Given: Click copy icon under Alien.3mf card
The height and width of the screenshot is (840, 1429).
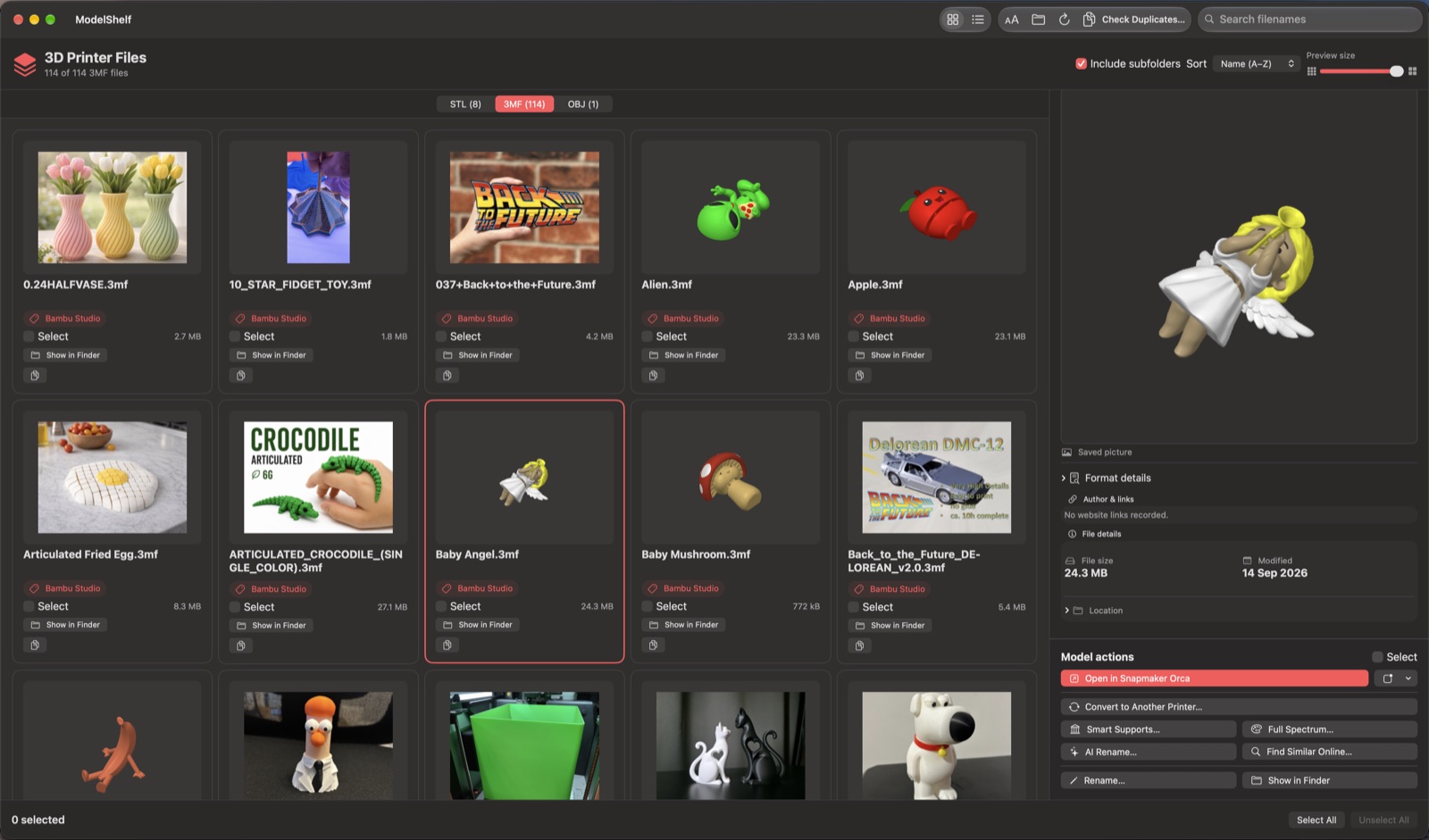Looking at the screenshot, I should (653, 376).
